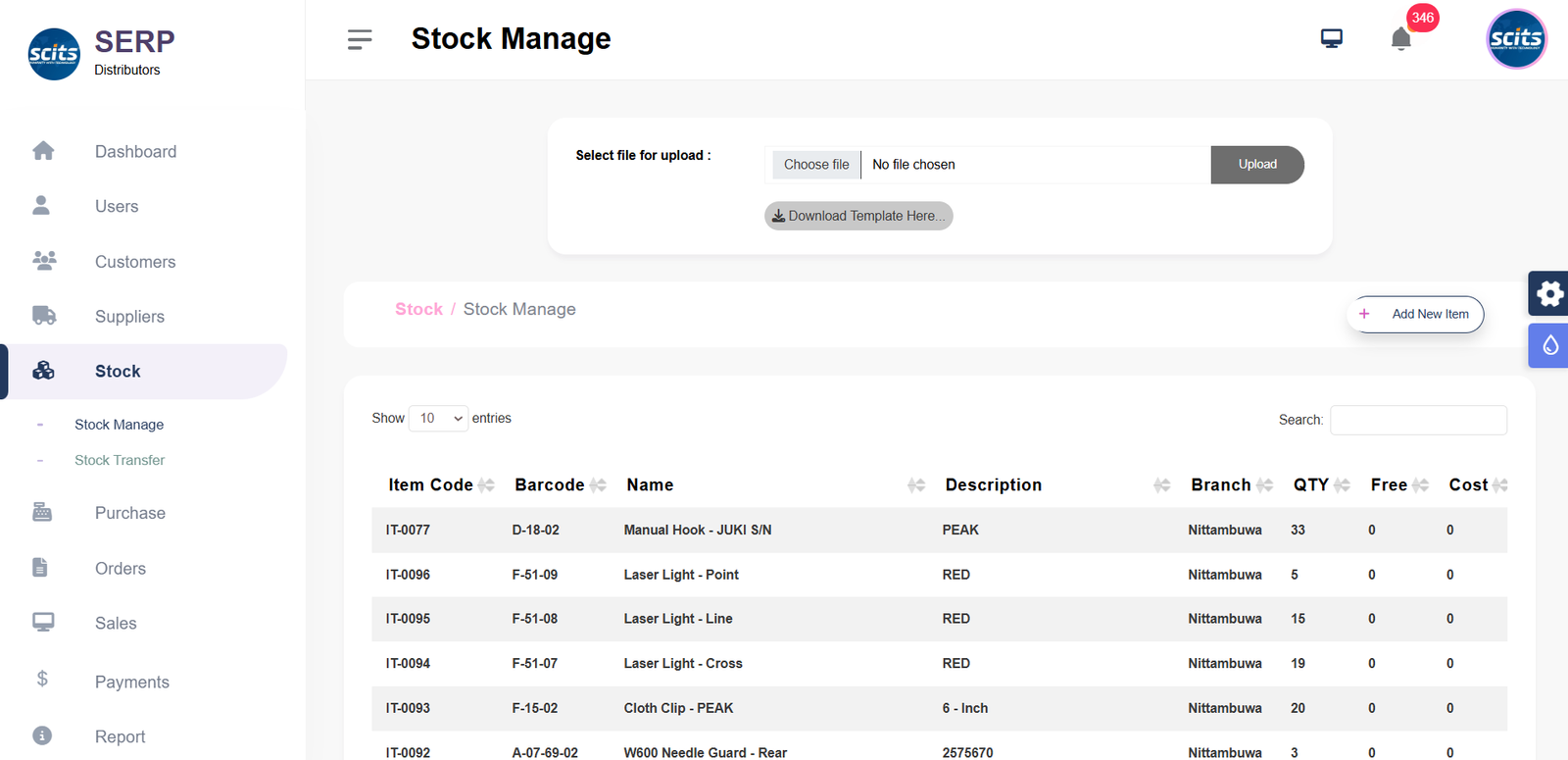Click the Search input field

1417,420
